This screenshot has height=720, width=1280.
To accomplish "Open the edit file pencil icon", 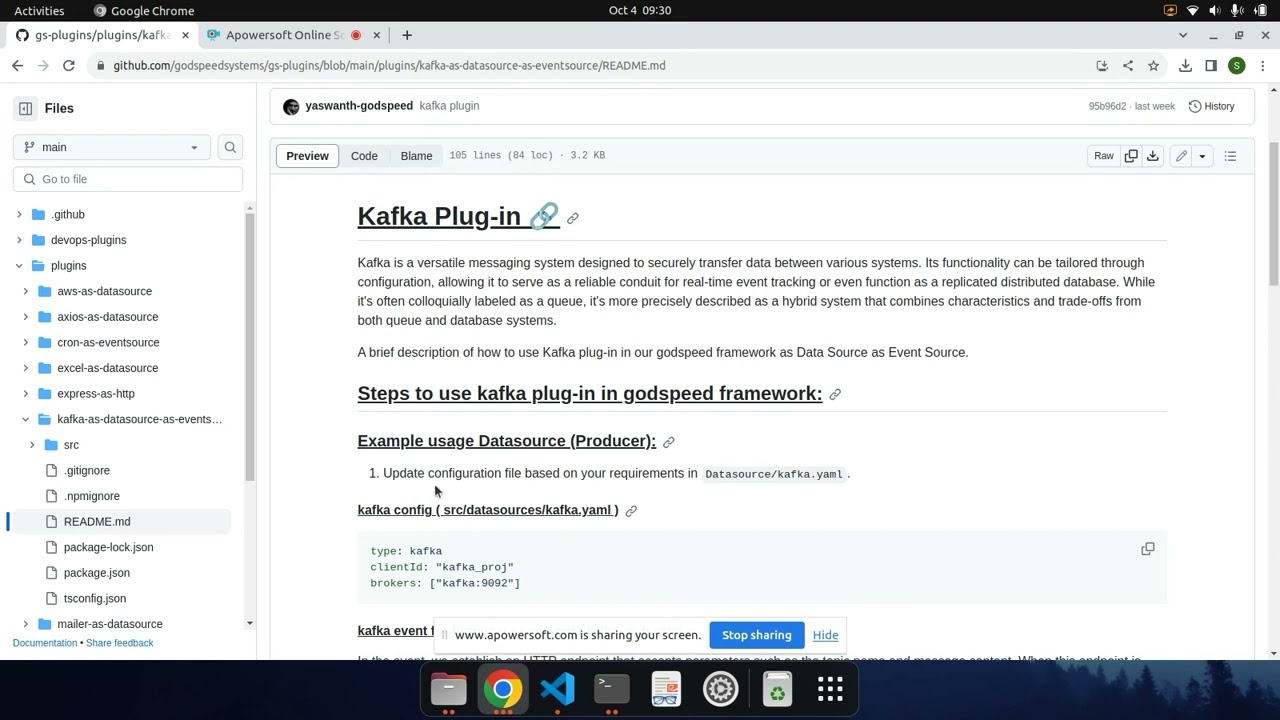I will click(x=1180, y=156).
